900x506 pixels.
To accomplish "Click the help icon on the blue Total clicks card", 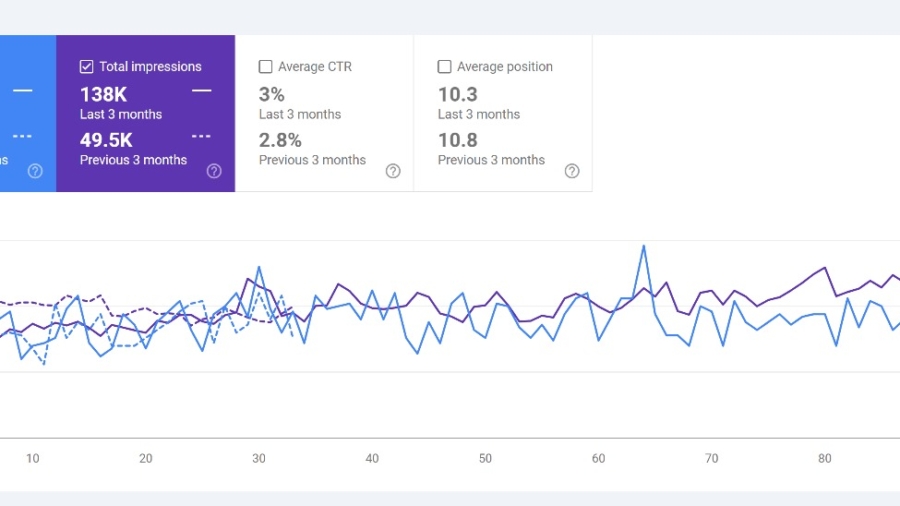I will click(35, 171).
